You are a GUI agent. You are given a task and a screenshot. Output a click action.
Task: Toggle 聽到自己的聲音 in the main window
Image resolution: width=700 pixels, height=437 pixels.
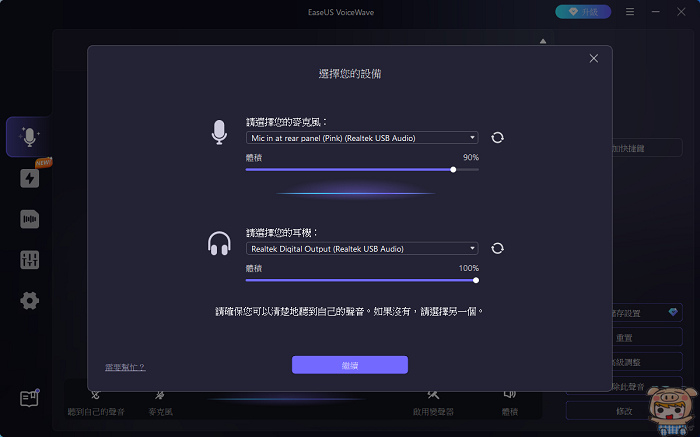pyautogui.click(x=96, y=403)
